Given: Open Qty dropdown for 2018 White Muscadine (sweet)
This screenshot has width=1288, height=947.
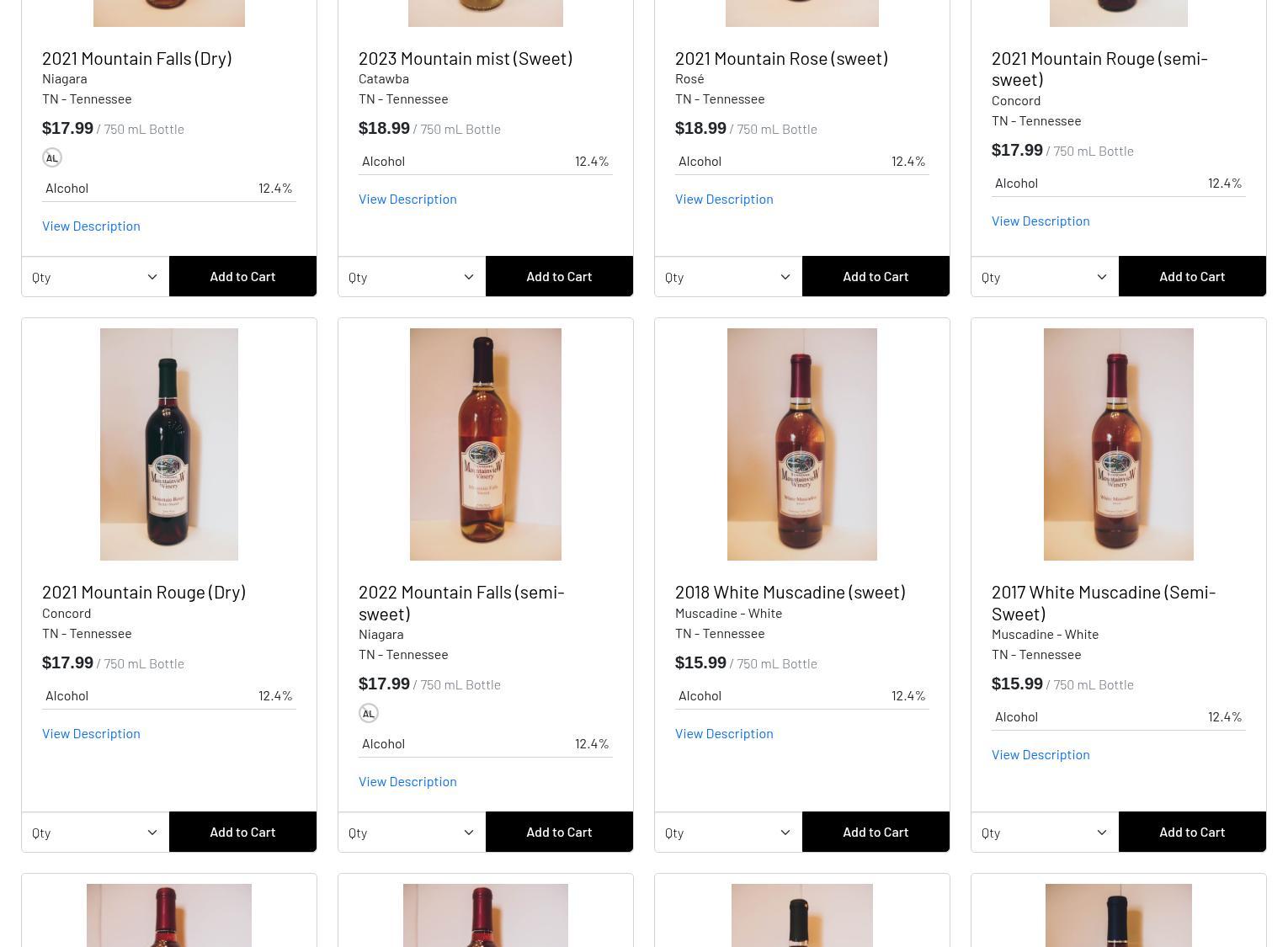Looking at the screenshot, I should (728, 833).
